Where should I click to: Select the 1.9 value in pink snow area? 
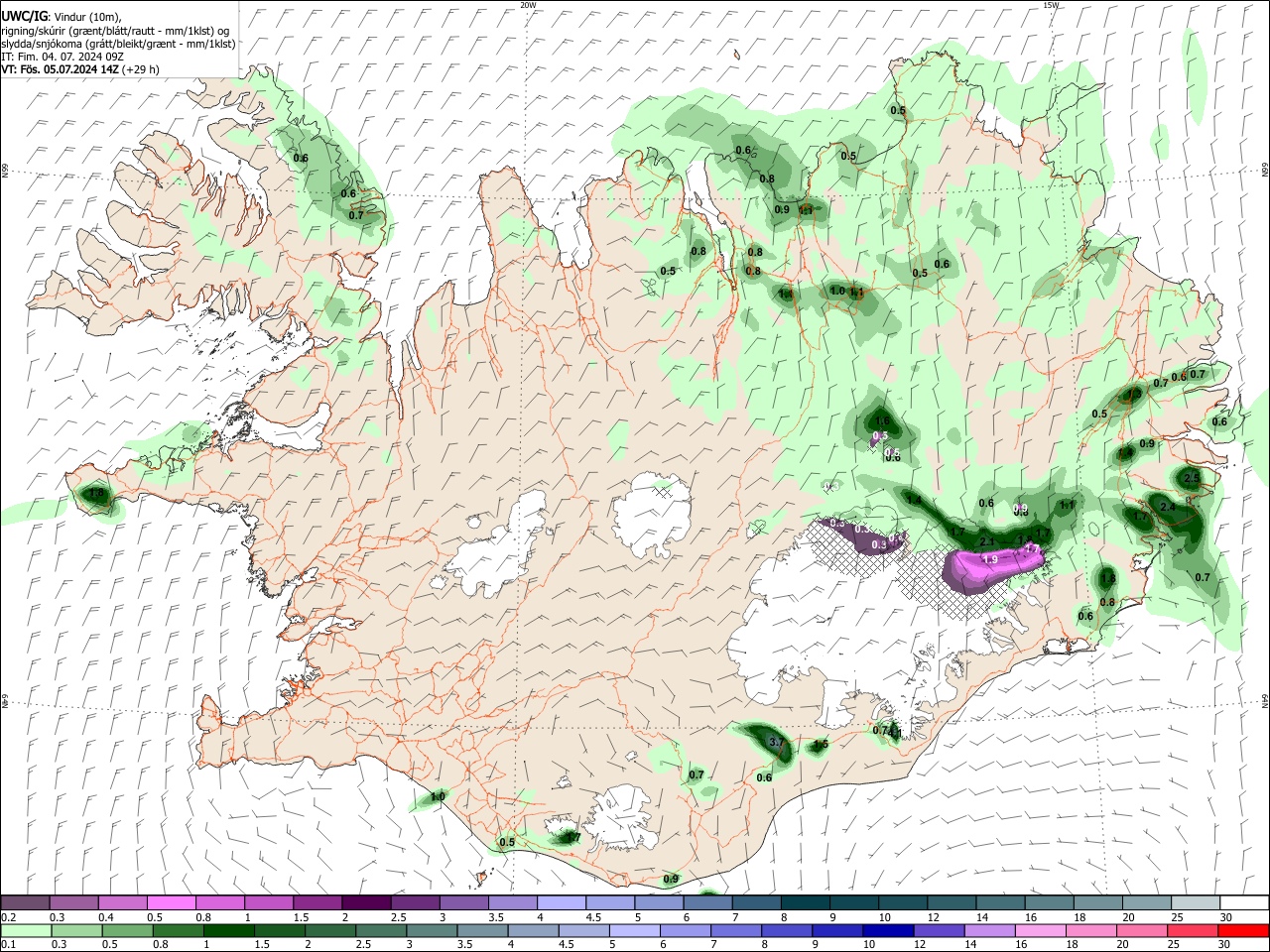coord(989,559)
